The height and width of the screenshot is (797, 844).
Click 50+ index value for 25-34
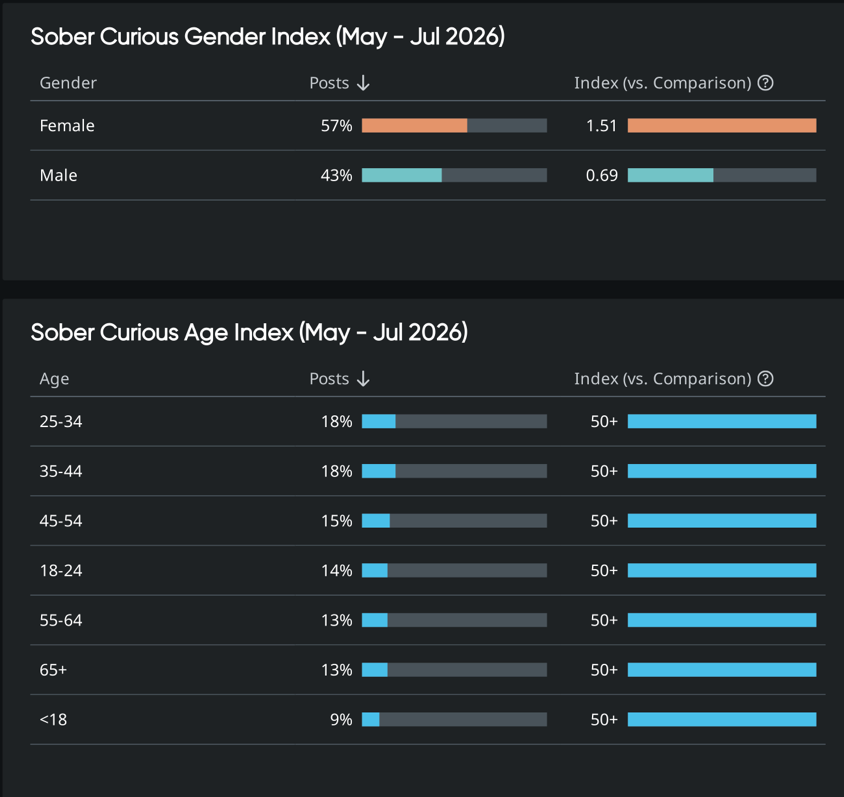tap(604, 421)
